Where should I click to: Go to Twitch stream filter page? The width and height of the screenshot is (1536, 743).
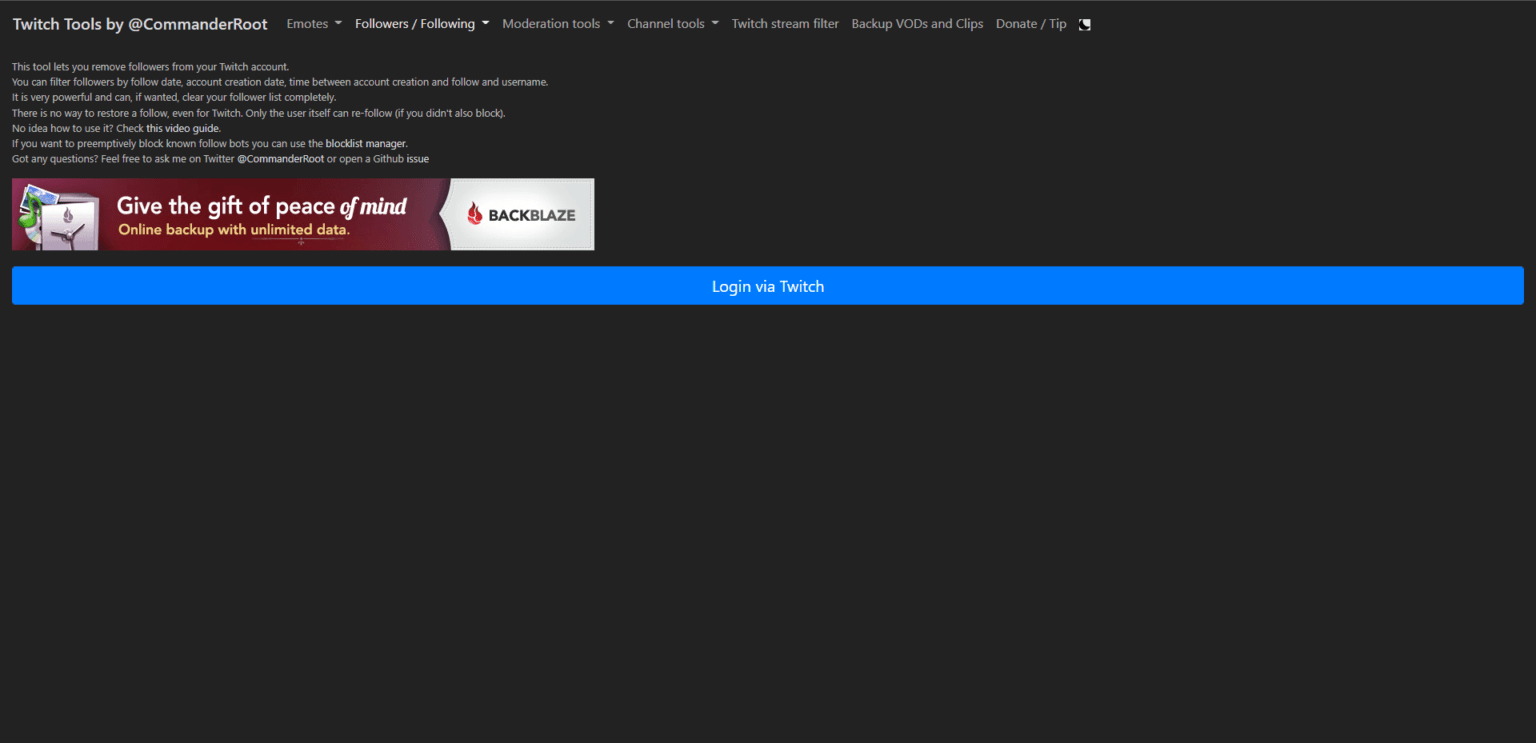[x=785, y=24]
